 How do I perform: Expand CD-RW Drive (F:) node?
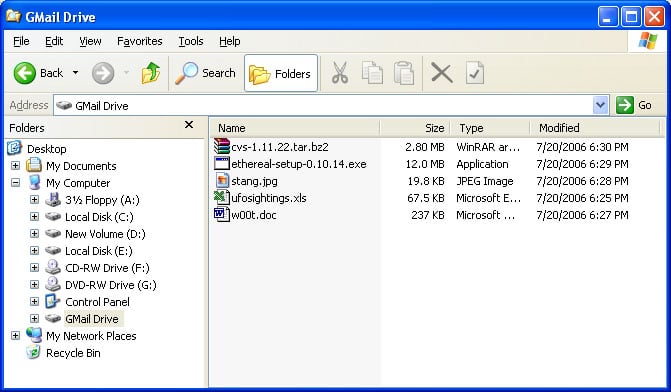pos(34,267)
